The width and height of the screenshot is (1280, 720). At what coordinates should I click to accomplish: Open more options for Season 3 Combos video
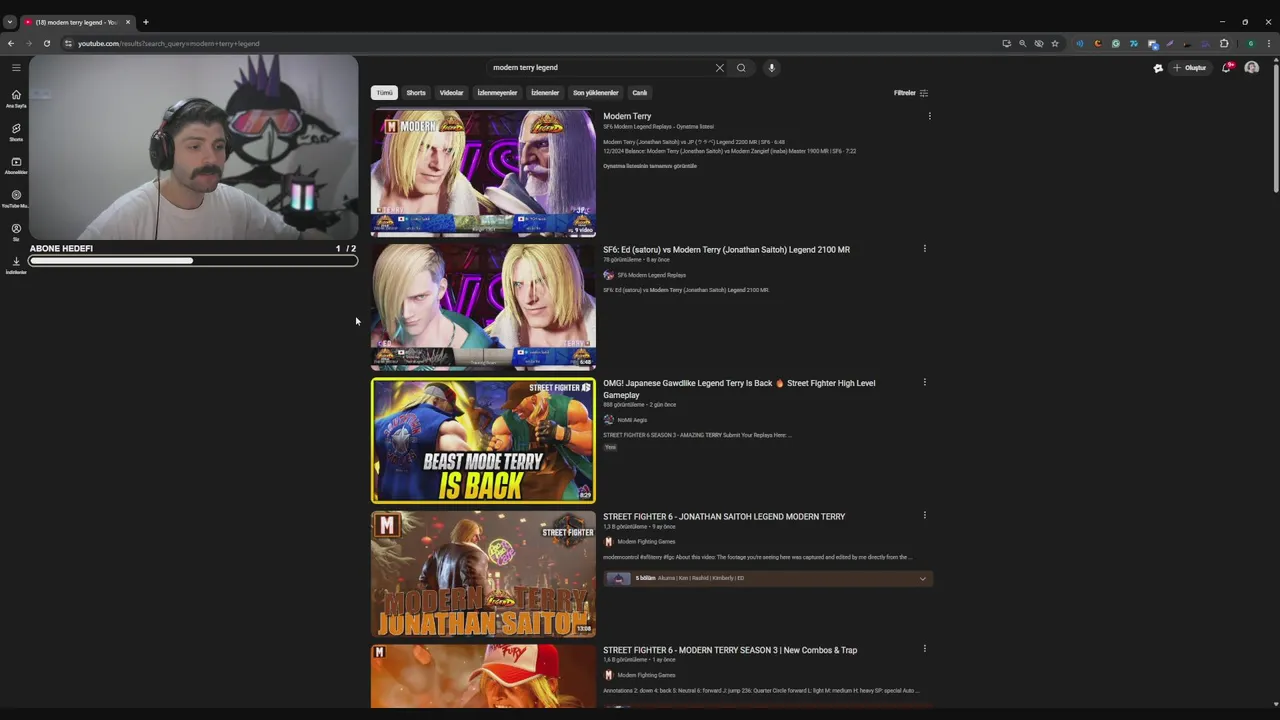point(924,649)
